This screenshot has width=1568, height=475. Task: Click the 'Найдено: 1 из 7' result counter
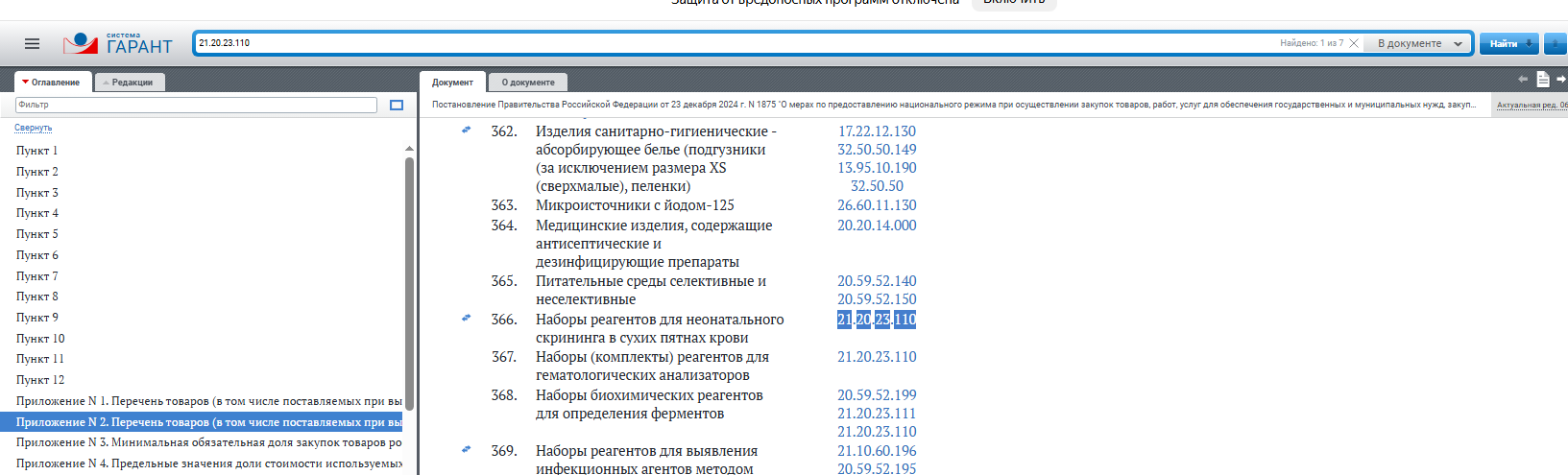1312,43
